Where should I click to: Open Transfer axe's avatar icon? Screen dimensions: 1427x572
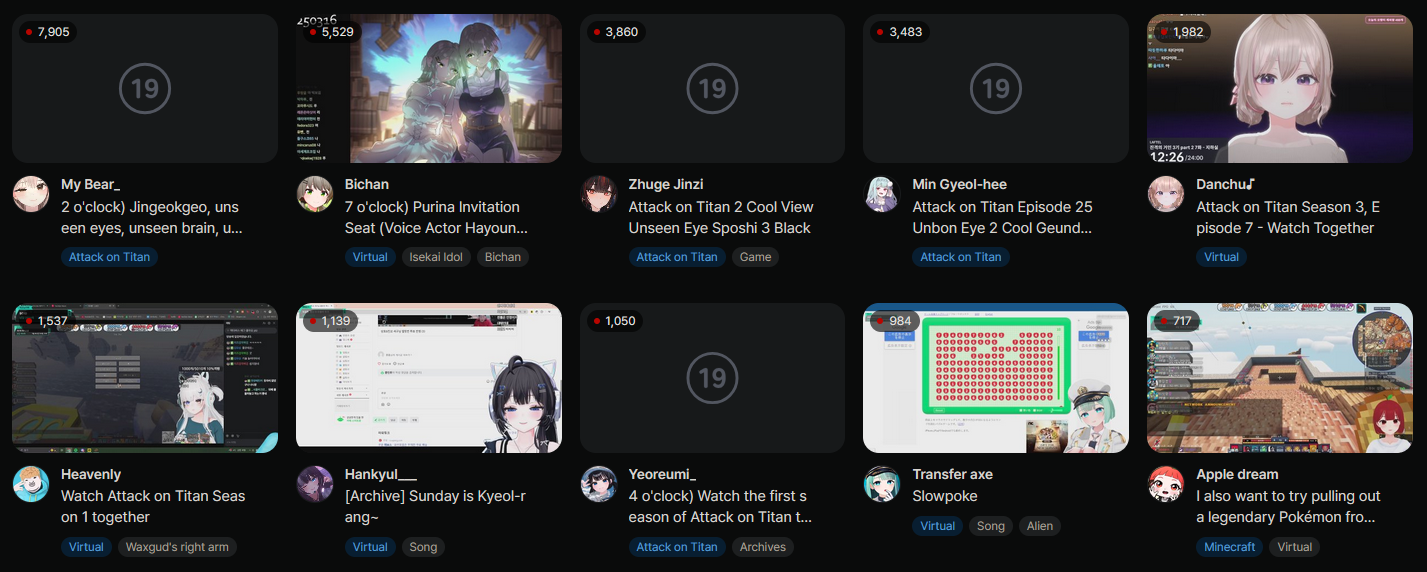(882, 484)
